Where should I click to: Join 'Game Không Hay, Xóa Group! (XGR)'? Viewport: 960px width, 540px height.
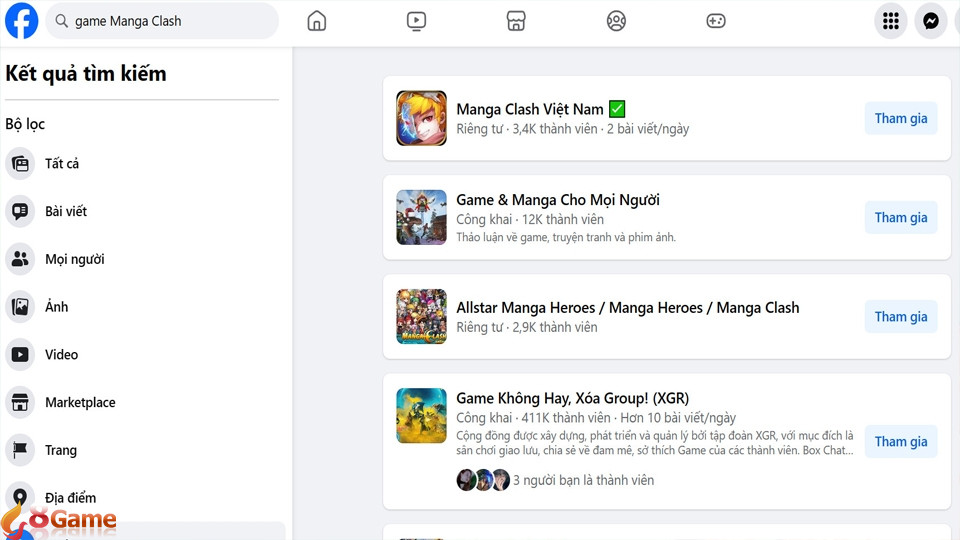pyautogui.click(x=901, y=441)
